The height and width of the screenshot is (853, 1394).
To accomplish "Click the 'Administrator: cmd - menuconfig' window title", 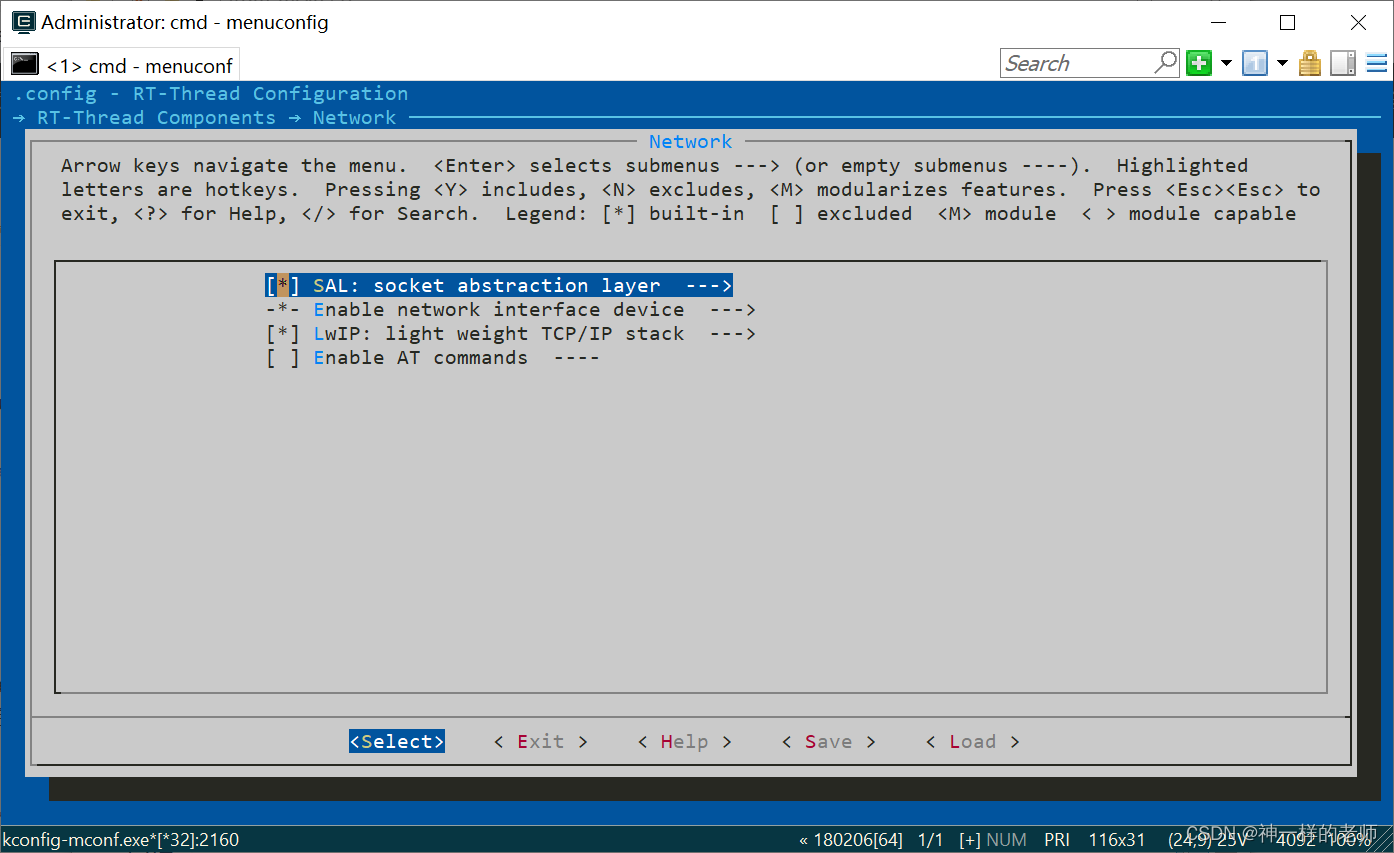I will (x=185, y=22).
